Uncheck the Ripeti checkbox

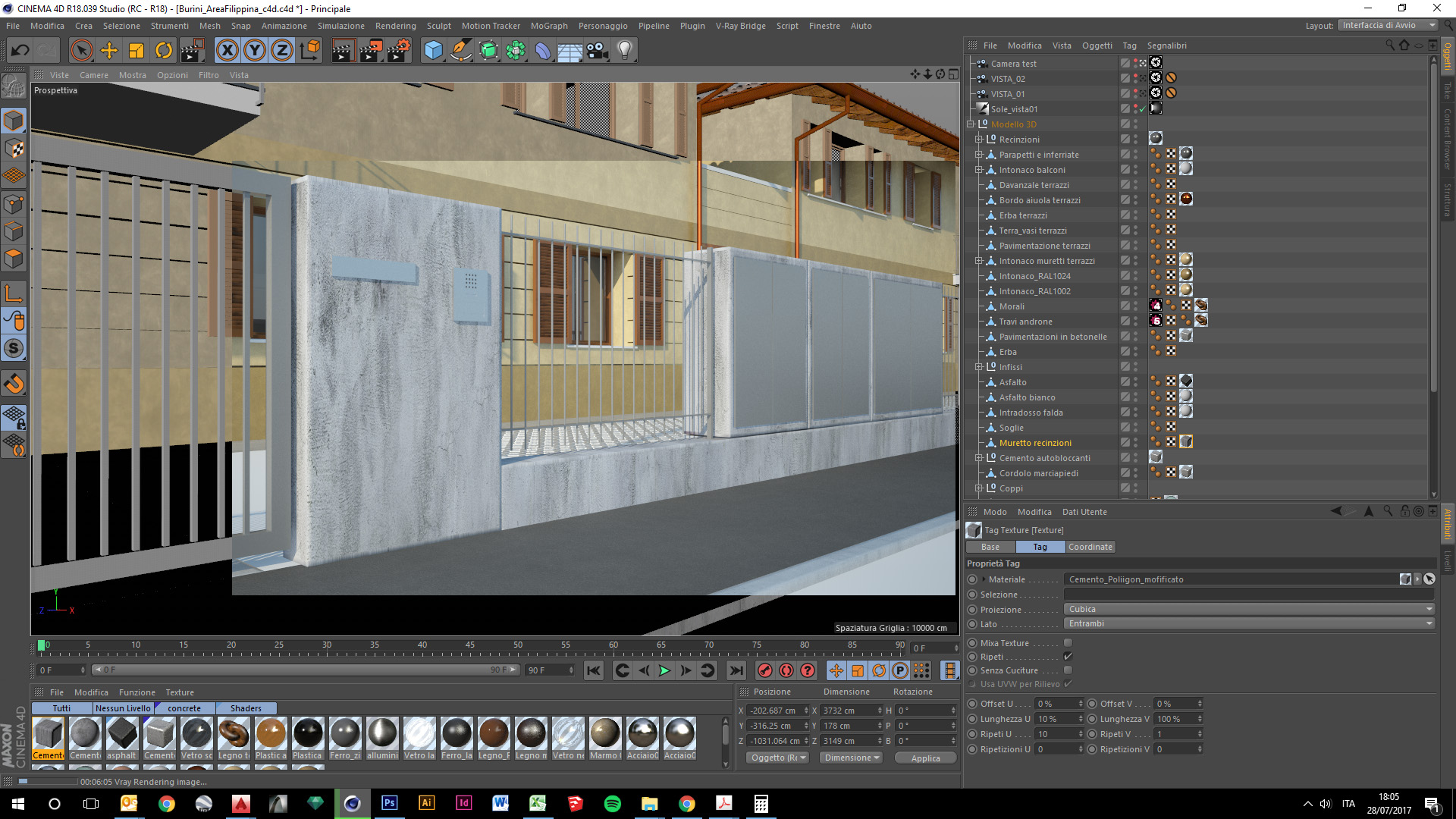[x=1068, y=657]
